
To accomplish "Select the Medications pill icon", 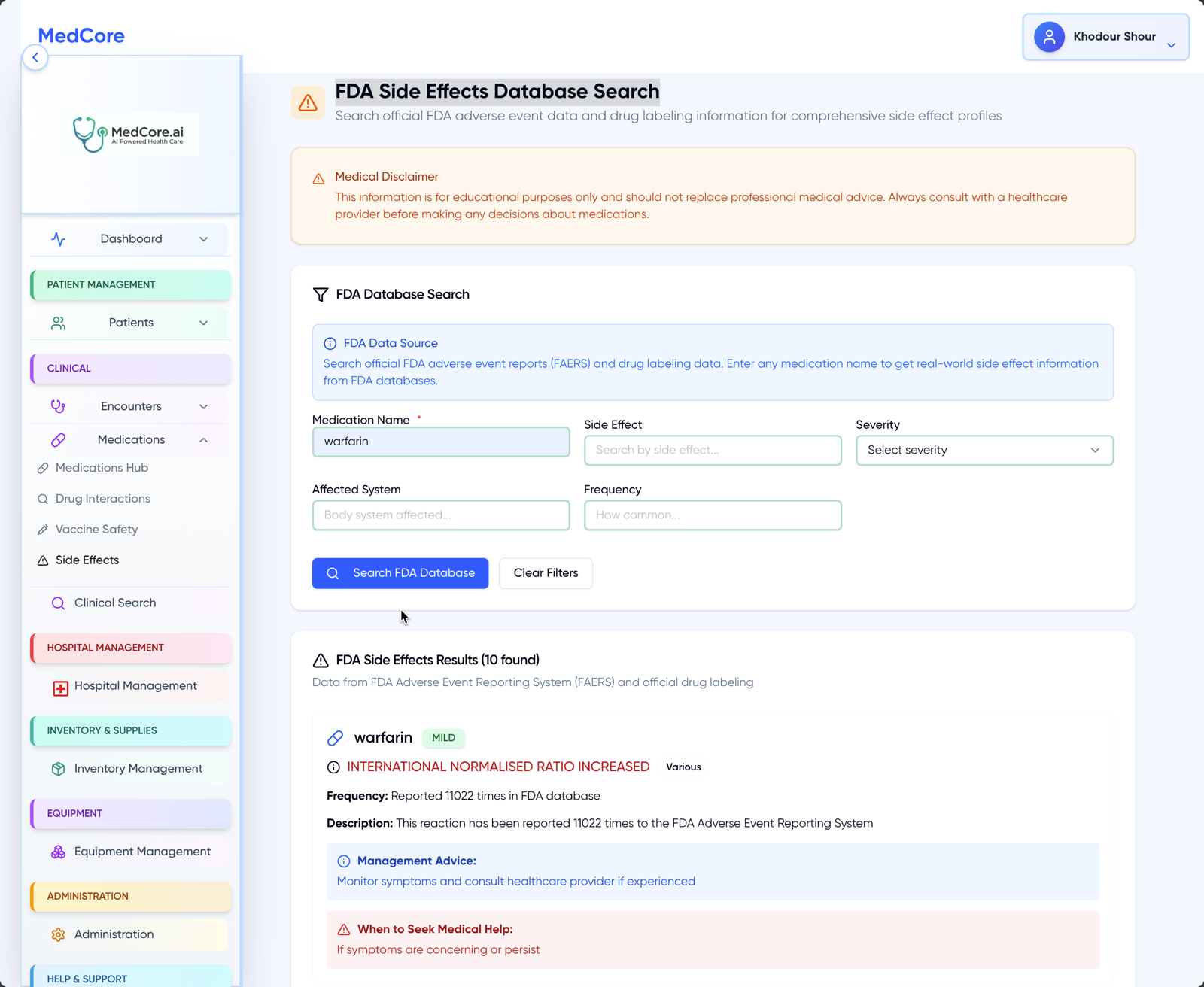I will tap(59, 440).
